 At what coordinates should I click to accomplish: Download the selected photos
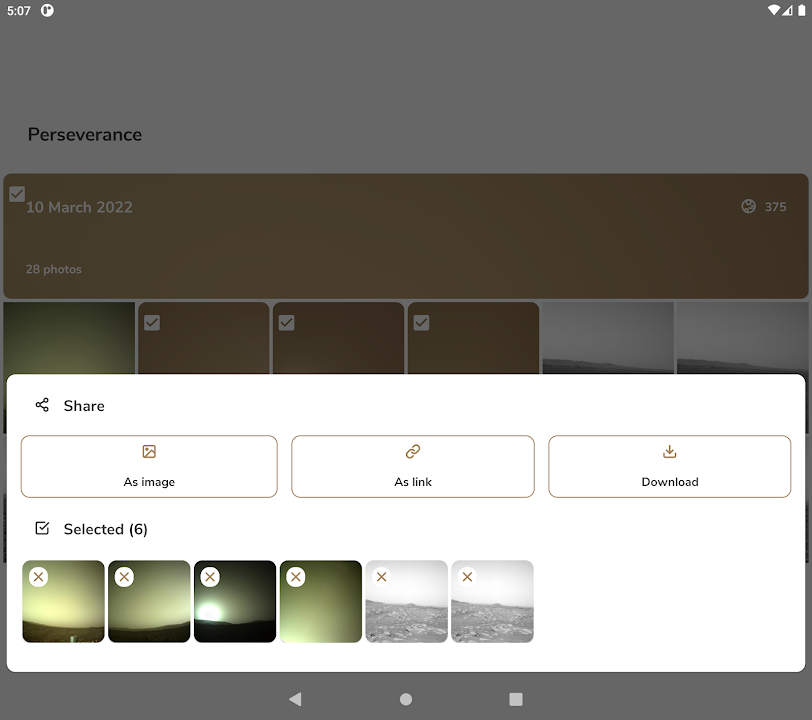(669, 466)
